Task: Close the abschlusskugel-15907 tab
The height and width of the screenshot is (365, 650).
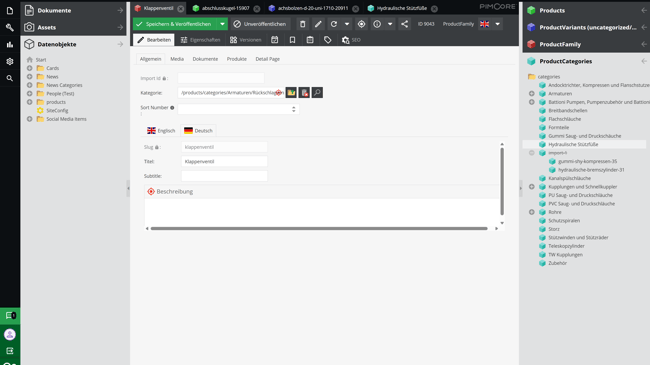Action: [257, 8]
